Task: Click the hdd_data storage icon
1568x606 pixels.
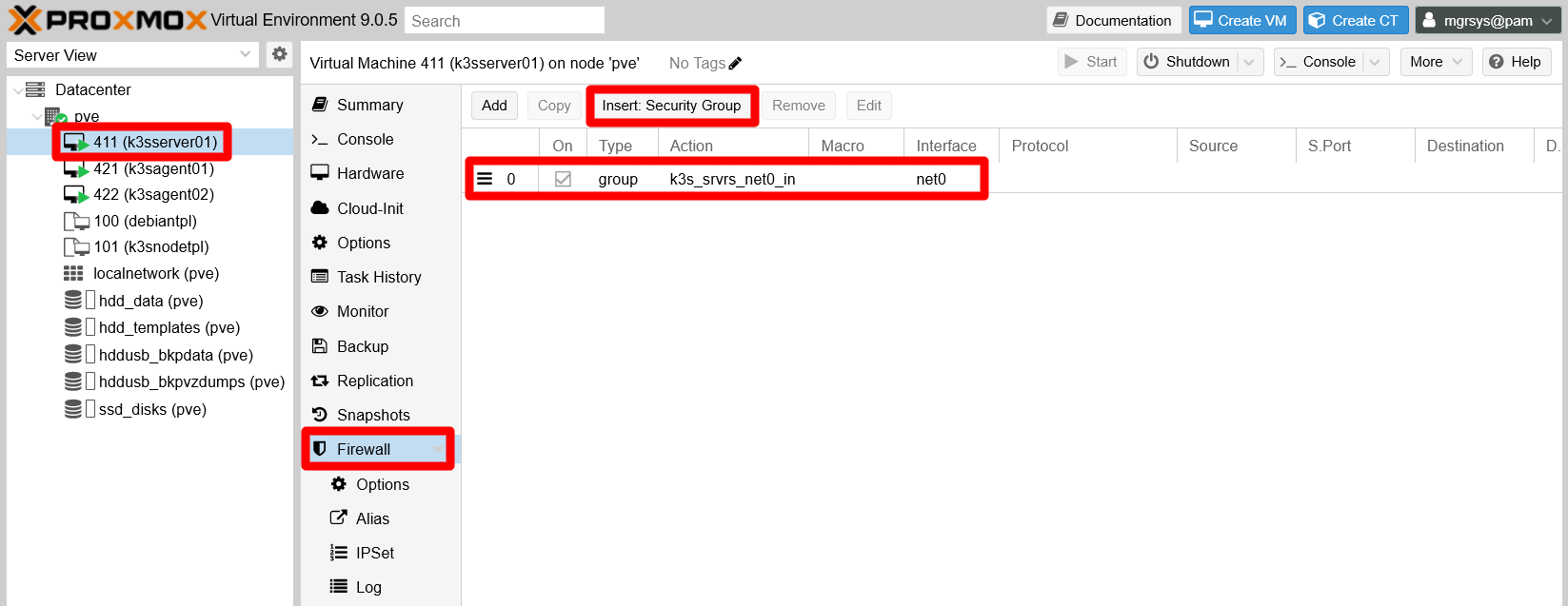Action: (73, 301)
